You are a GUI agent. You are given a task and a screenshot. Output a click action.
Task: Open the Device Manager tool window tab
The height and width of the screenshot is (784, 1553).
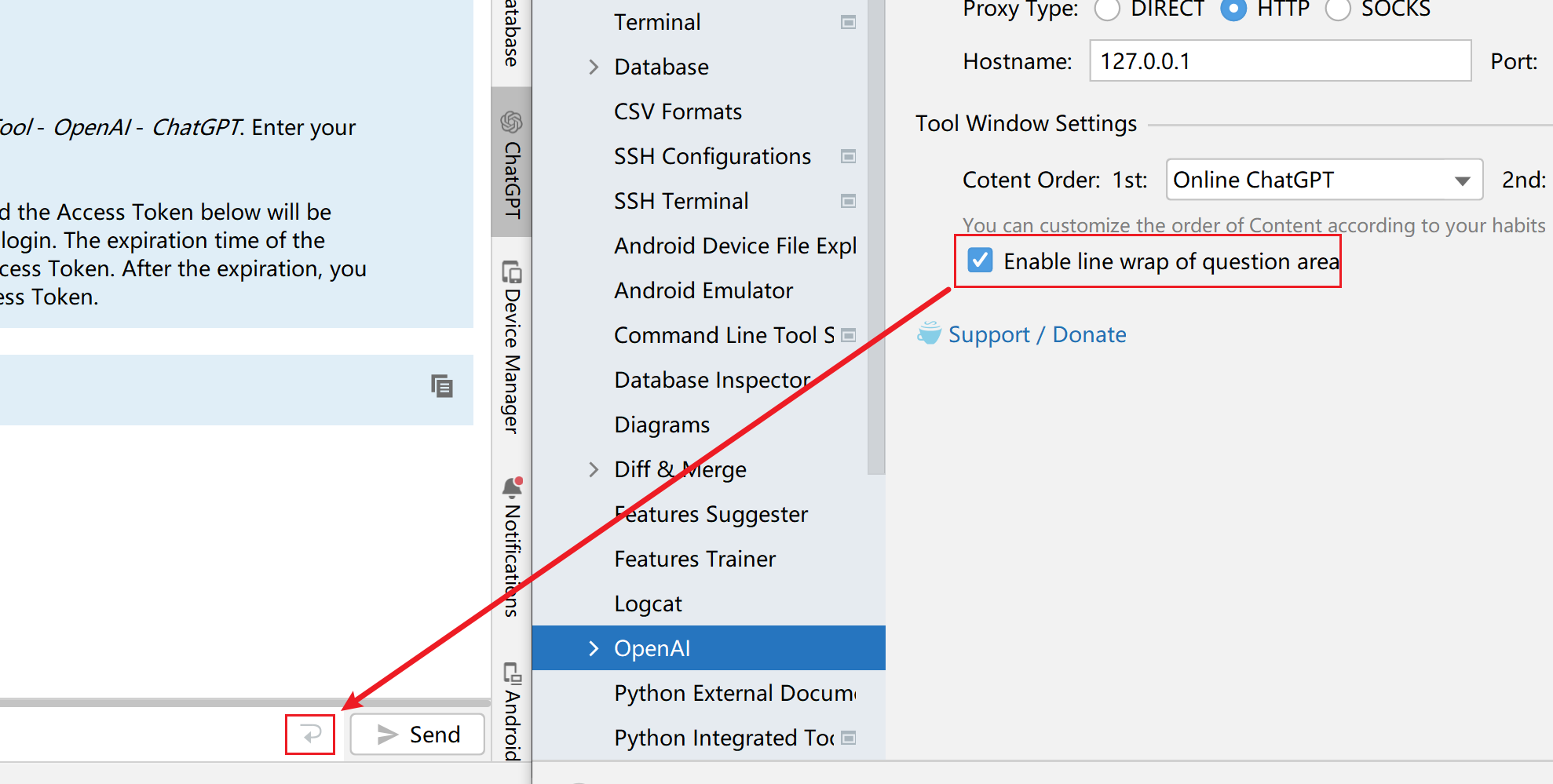click(512, 346)
